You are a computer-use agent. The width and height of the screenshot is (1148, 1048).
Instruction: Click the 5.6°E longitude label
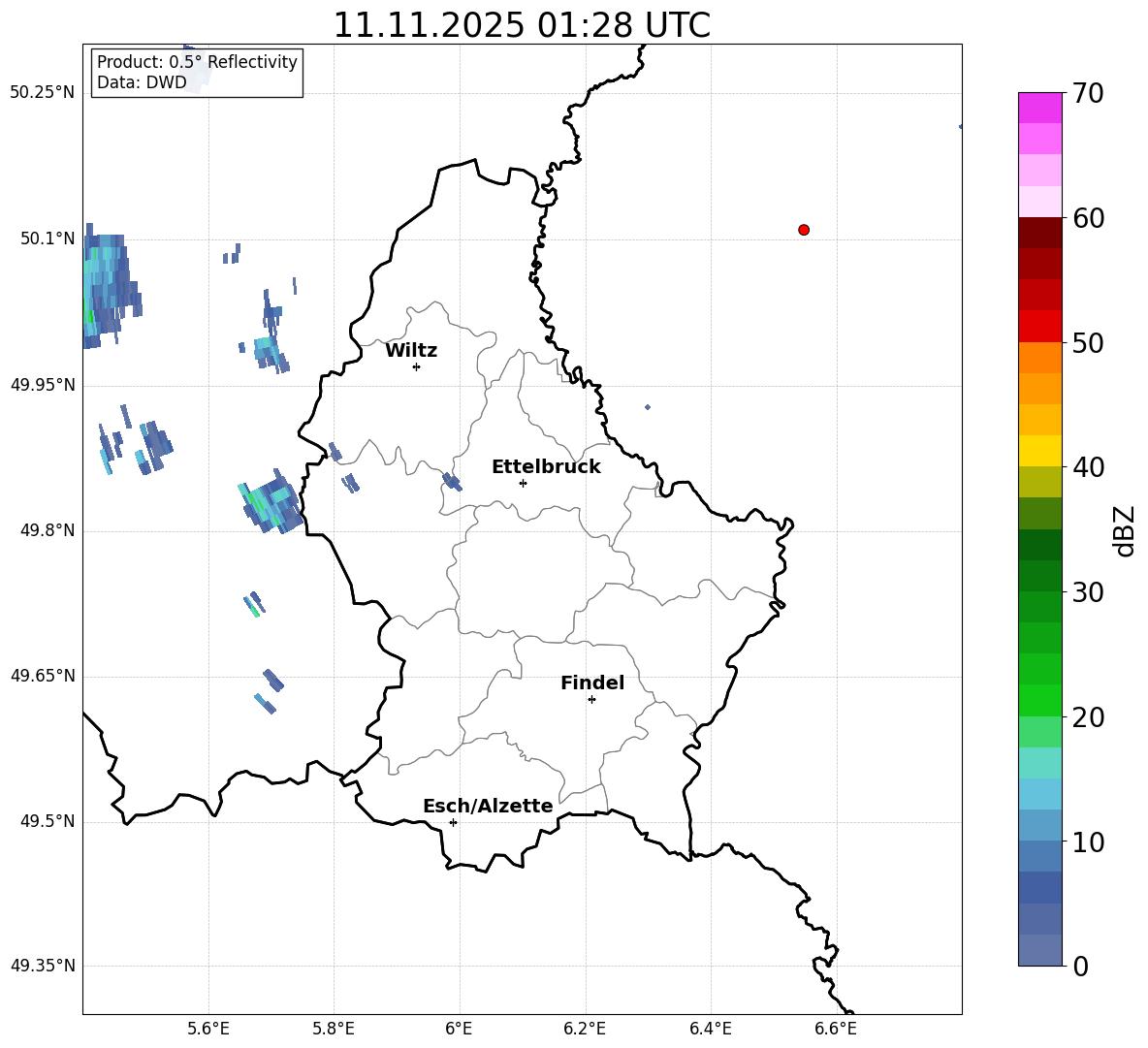coord(208,1029)
